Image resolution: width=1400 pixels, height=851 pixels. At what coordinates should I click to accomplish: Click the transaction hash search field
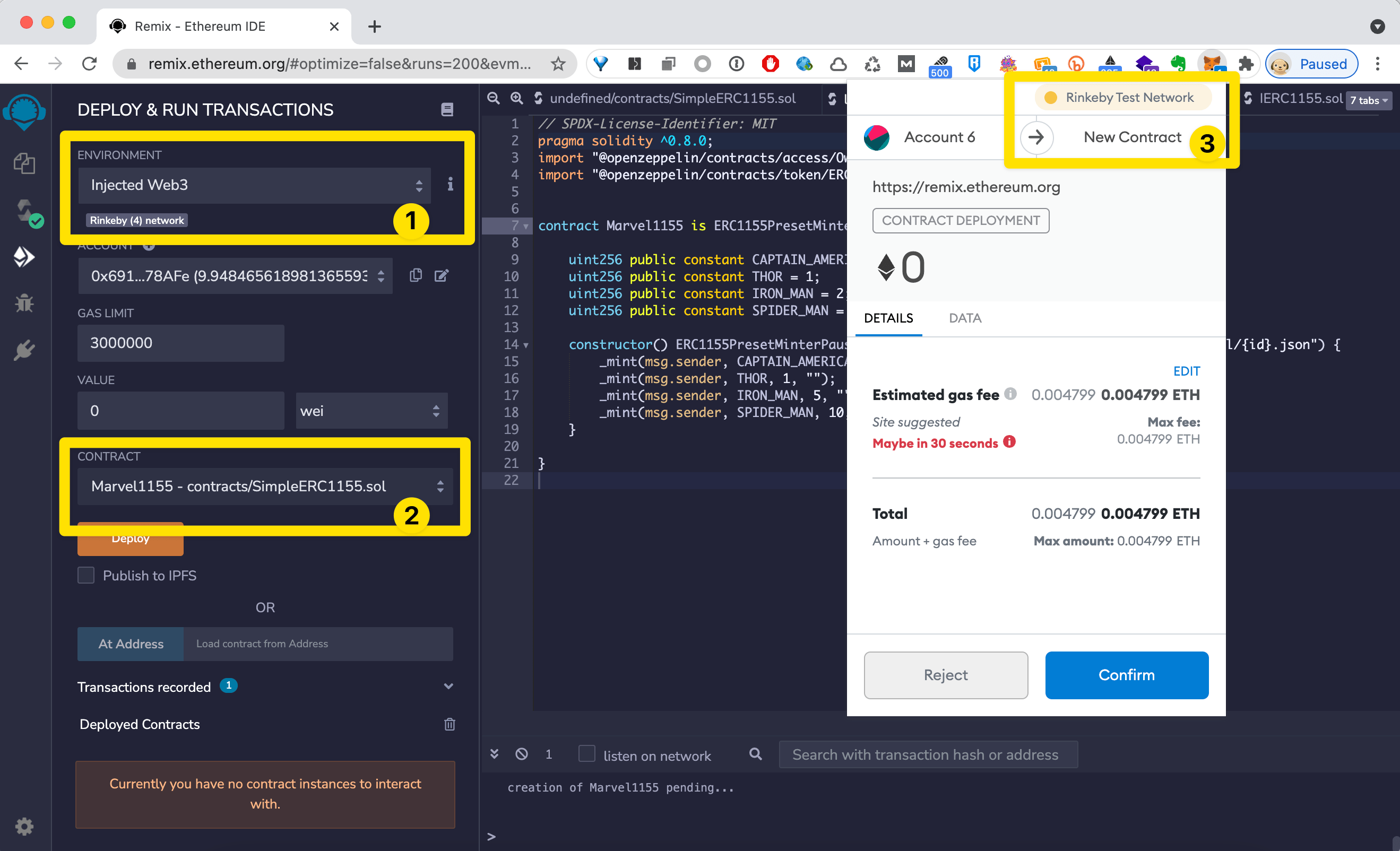(x=927, y=754)
